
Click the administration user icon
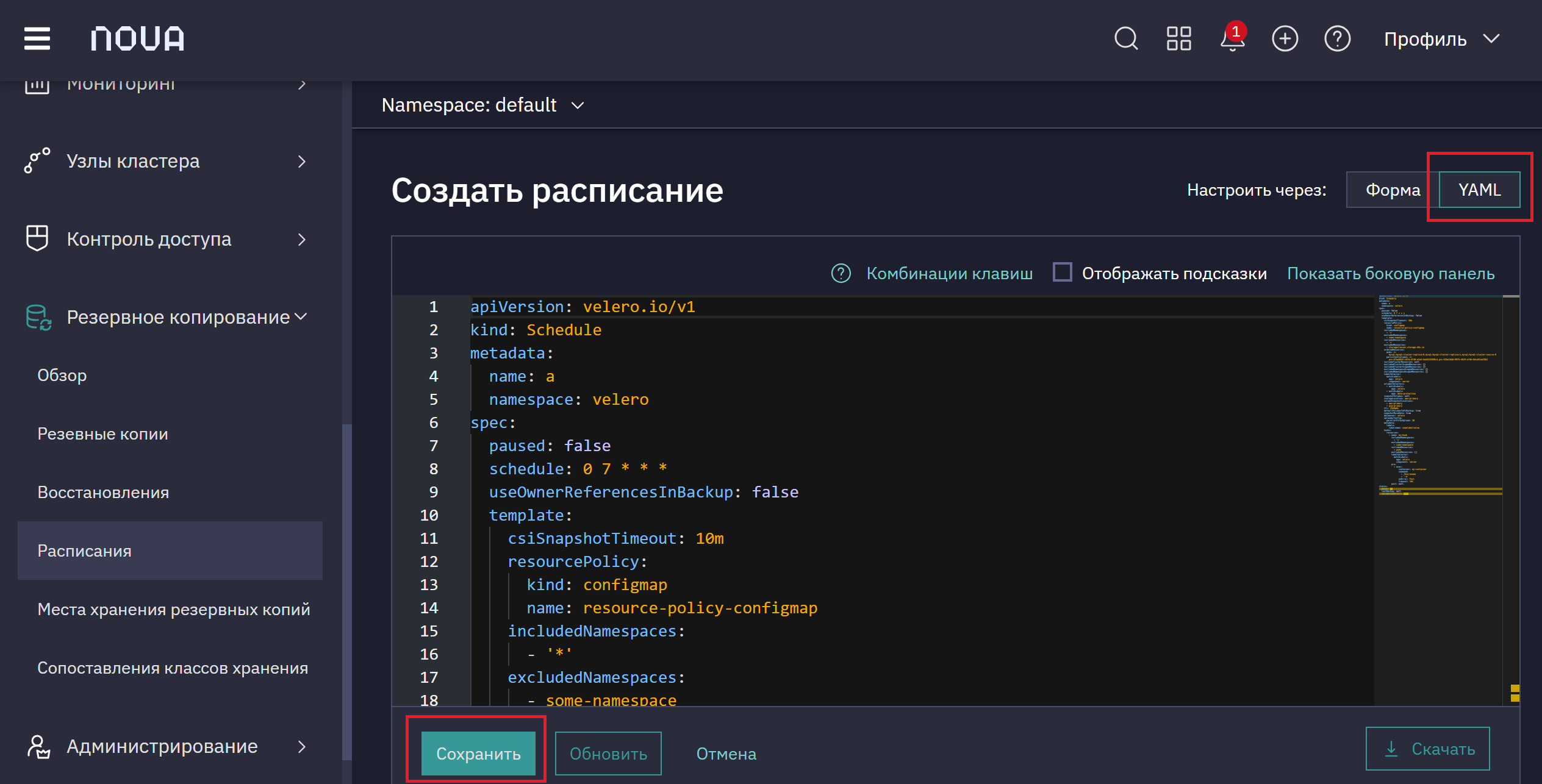click(38, 746)
